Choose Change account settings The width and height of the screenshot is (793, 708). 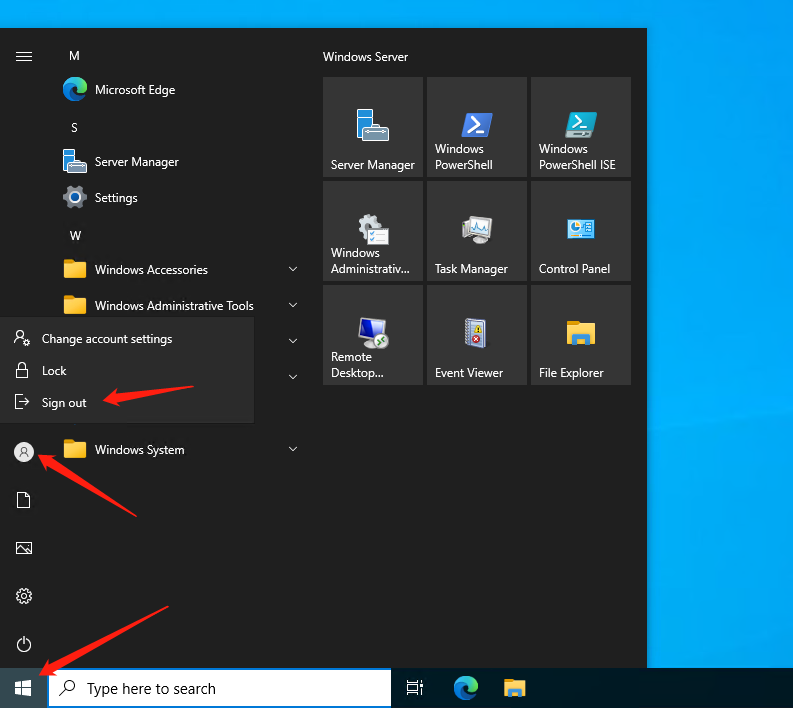point(127,338)
